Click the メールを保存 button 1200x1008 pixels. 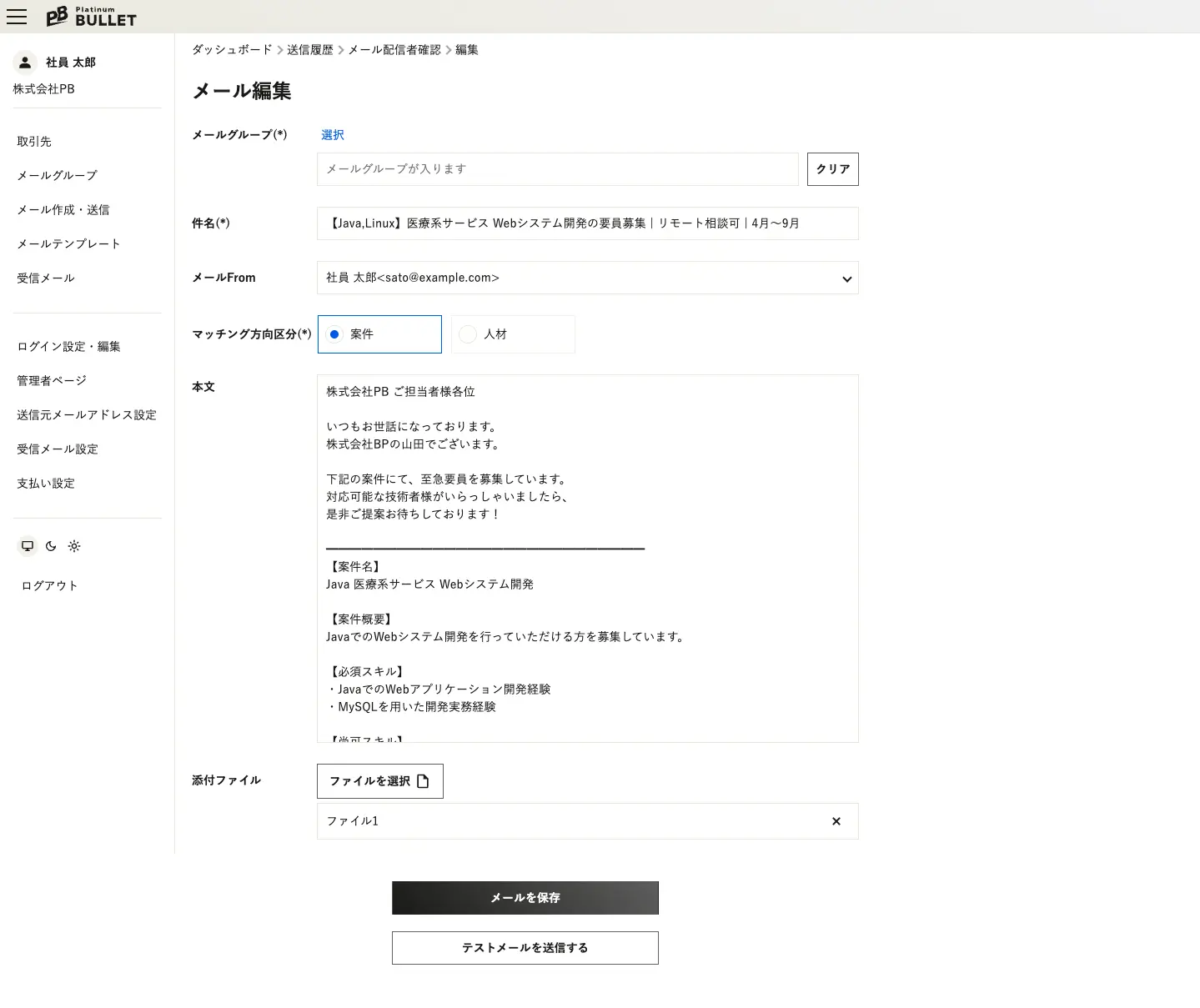tap(525, 898)
